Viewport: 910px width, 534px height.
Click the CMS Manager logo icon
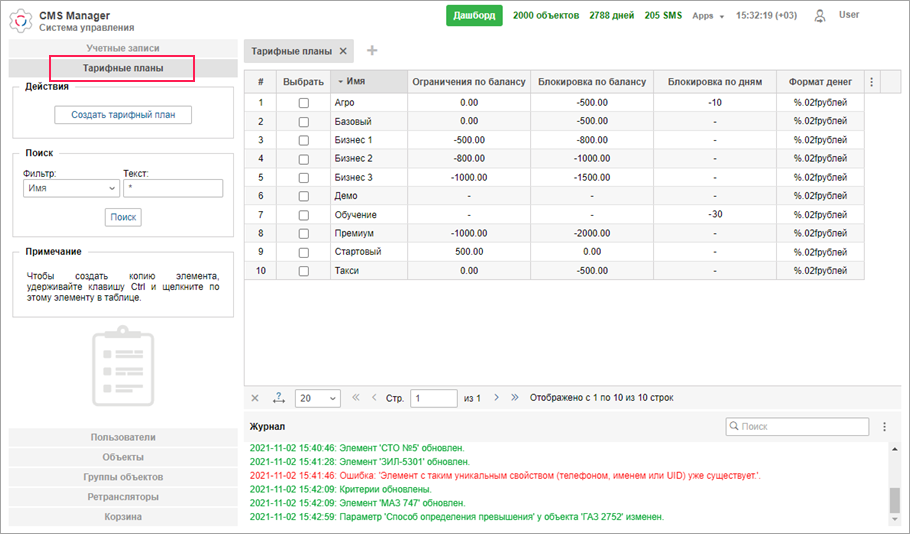21,20
